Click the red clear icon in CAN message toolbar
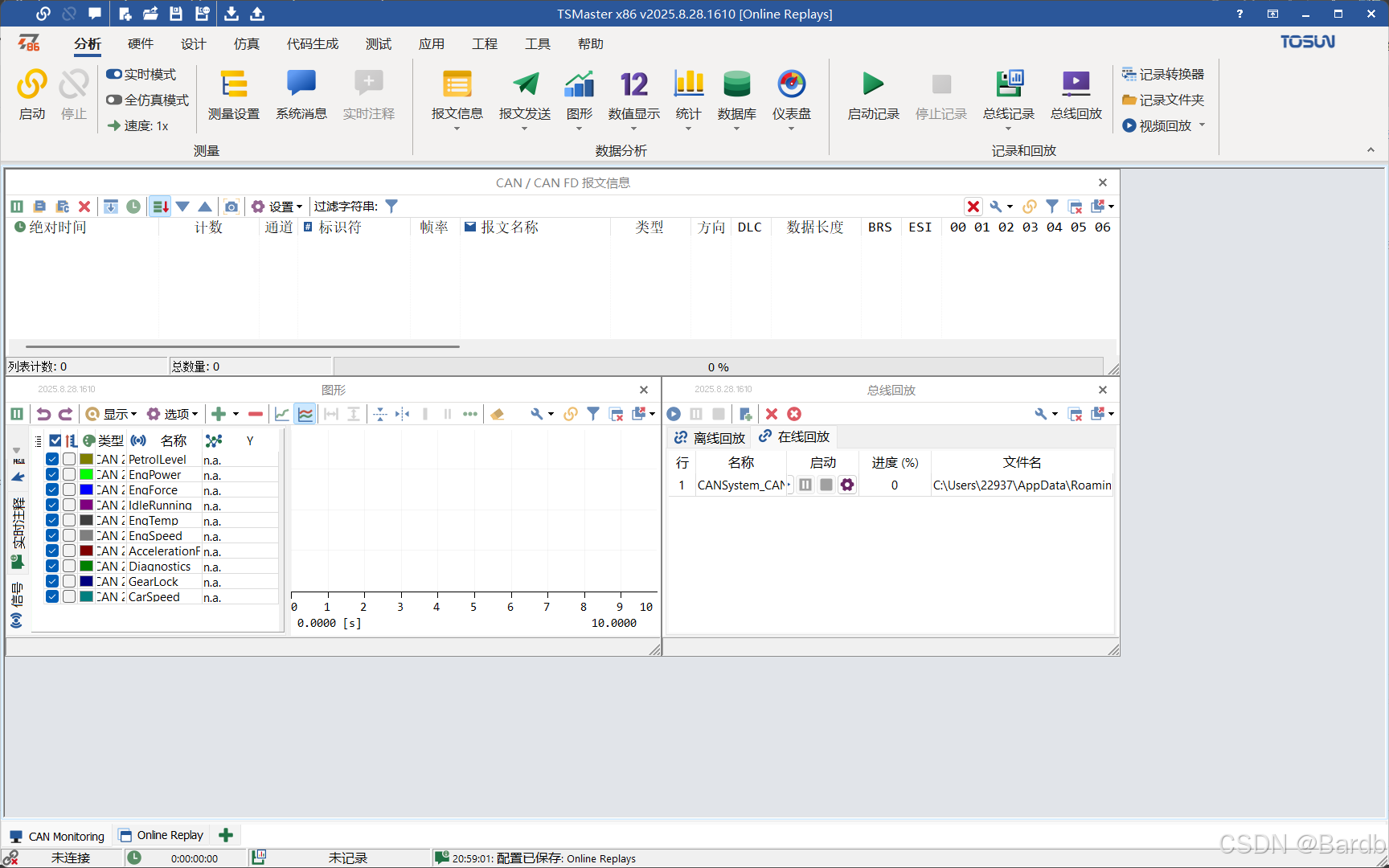Image resolution: width=1389 pixels, height=868 pixels. pyautogui.click(x=84, y=207)
